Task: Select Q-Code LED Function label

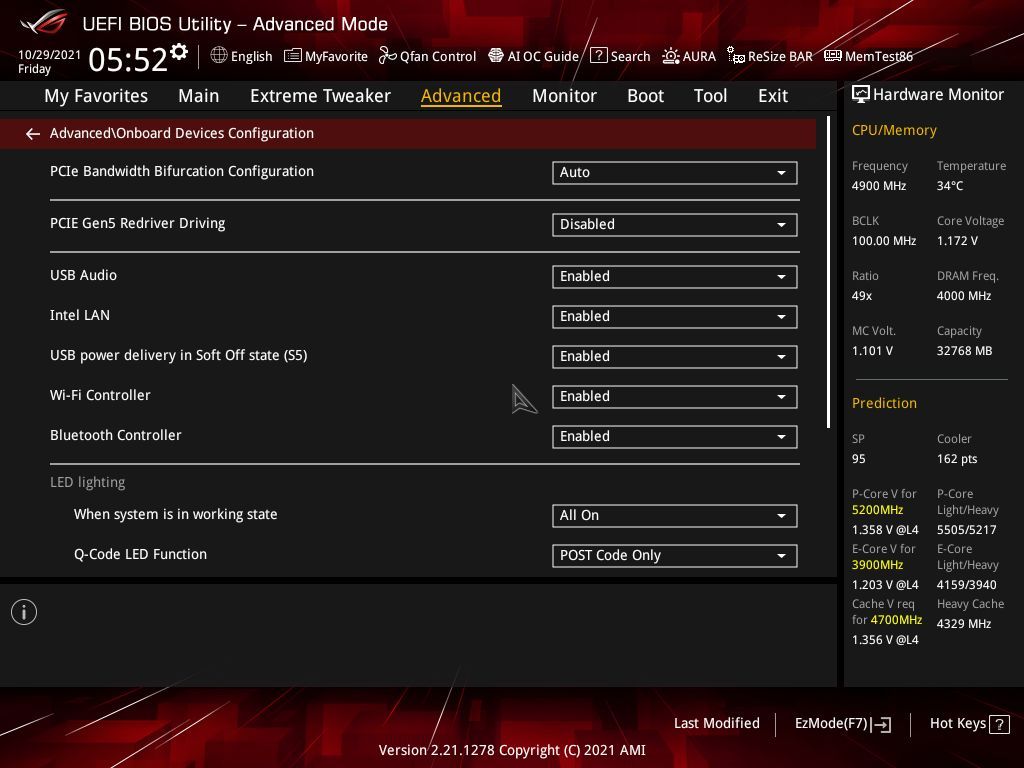Action: tap(140, 554)
